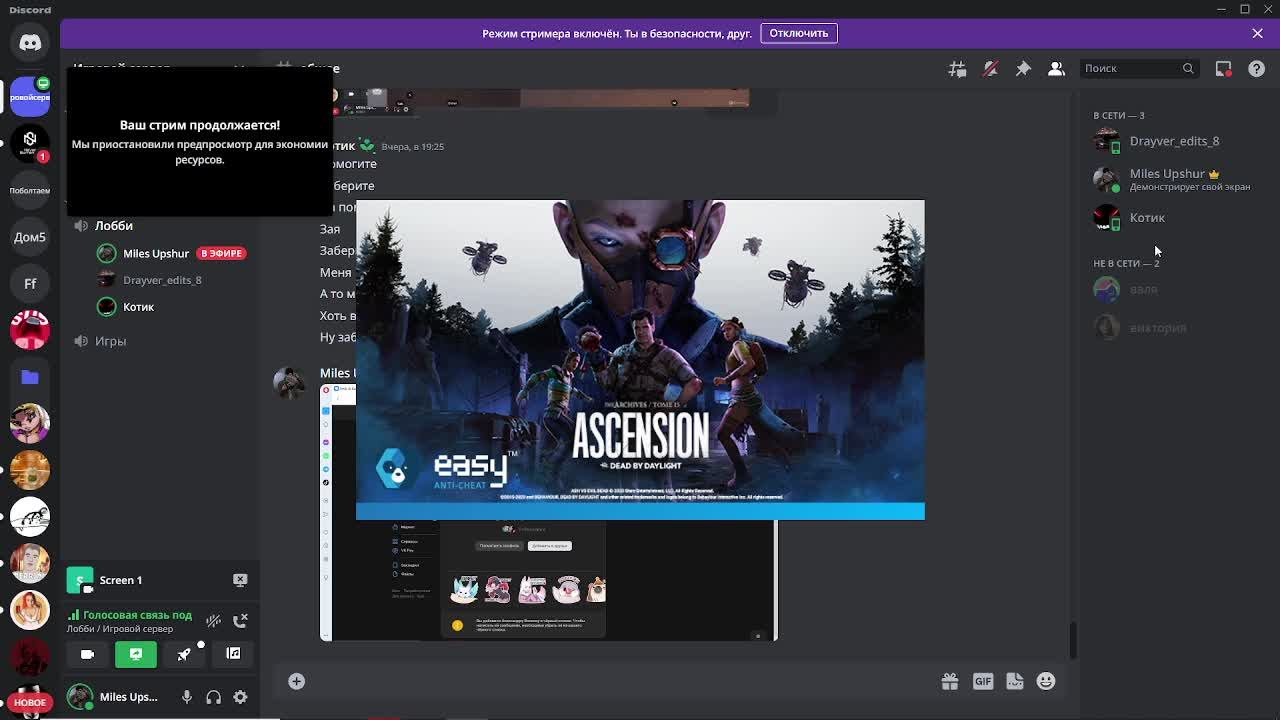Viewport: 1280px width, 720px height.
Task: Open user settings gear
Action: point(240,697)
